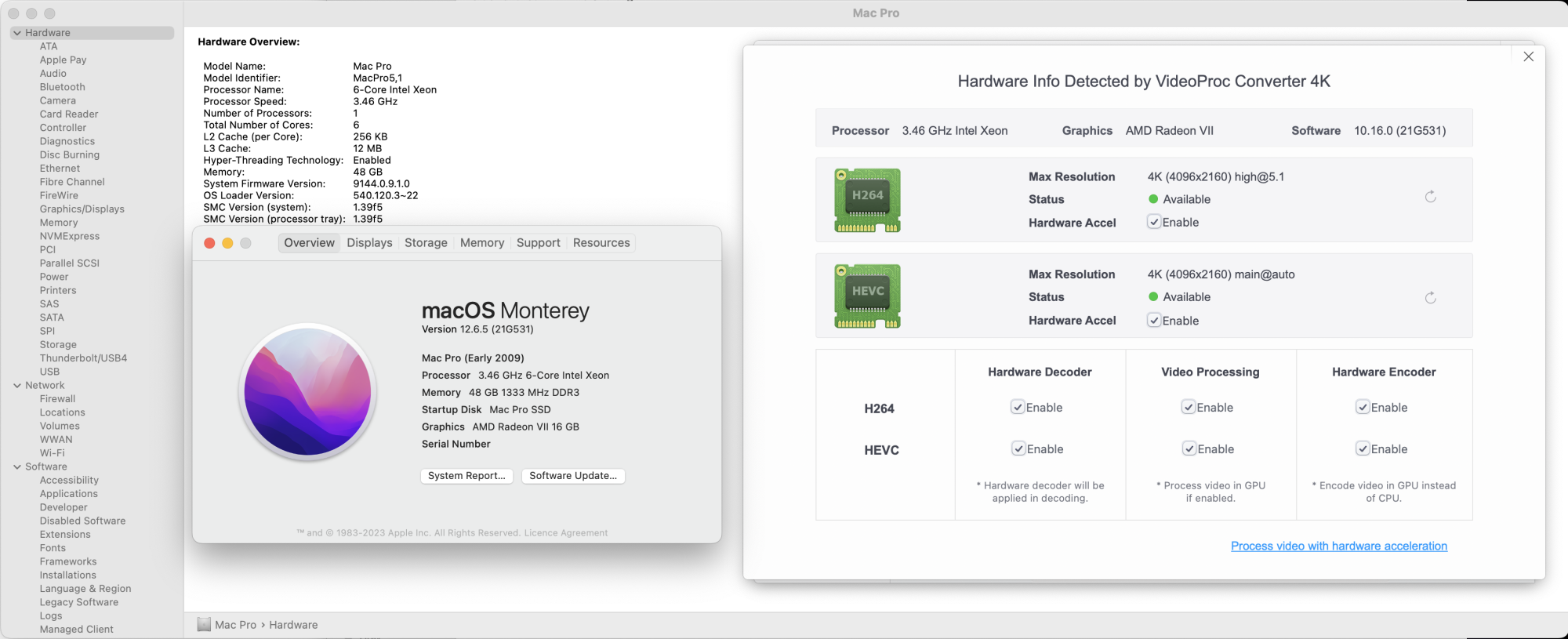Screen dimensions: 1568x639
Task: Click the System Firmware Version 9144.0.9.1.0
Action: (x=381, y=183)
